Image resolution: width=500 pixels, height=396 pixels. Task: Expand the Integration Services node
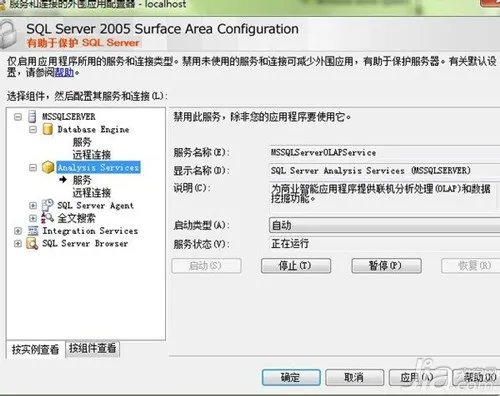click(18, 231)
